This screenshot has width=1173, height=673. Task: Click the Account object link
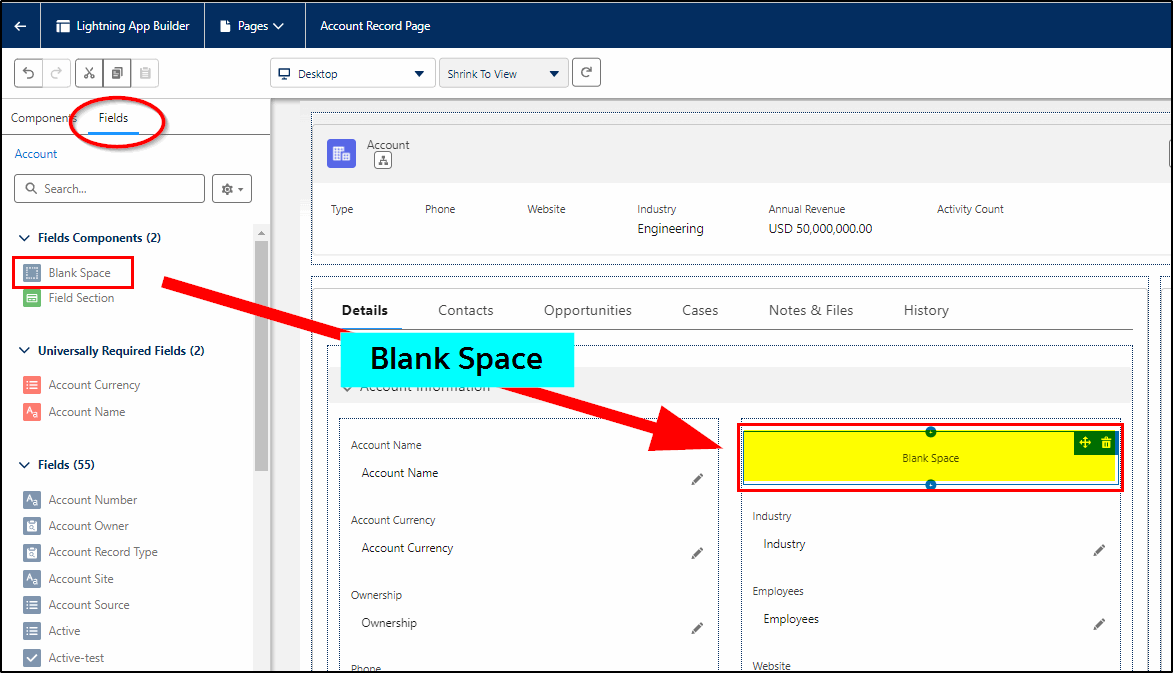[x=36, y=154]
